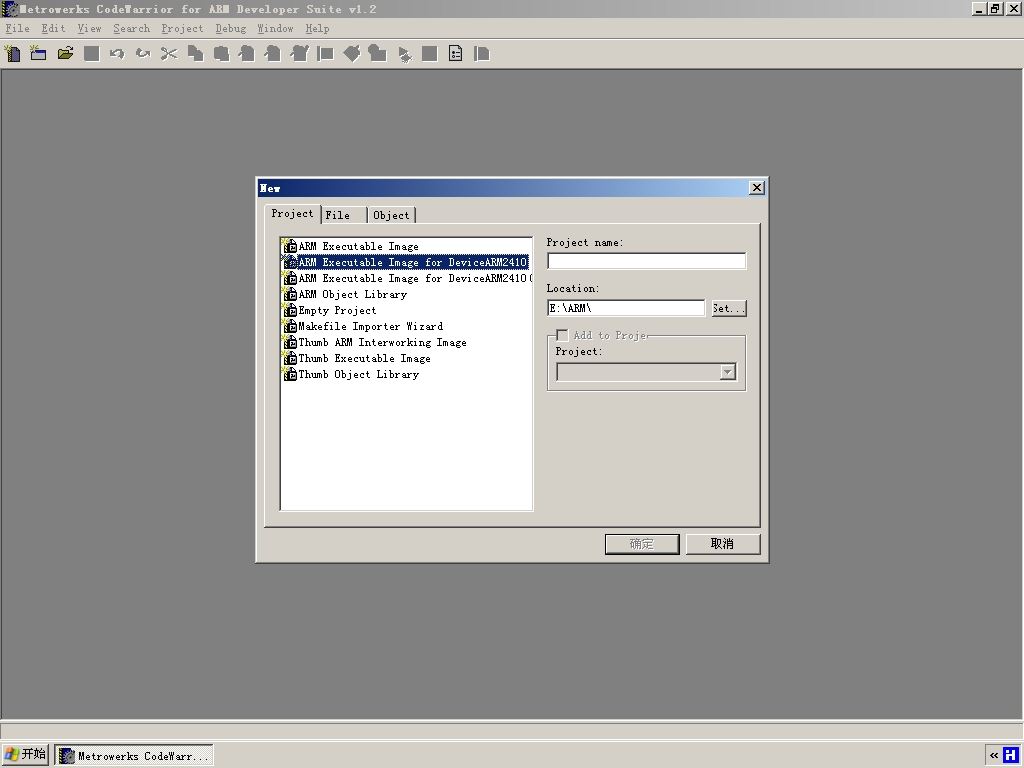Open the Edit menu
The width and height of the screenshot is (1024, 768).
[x=54, y=29]
